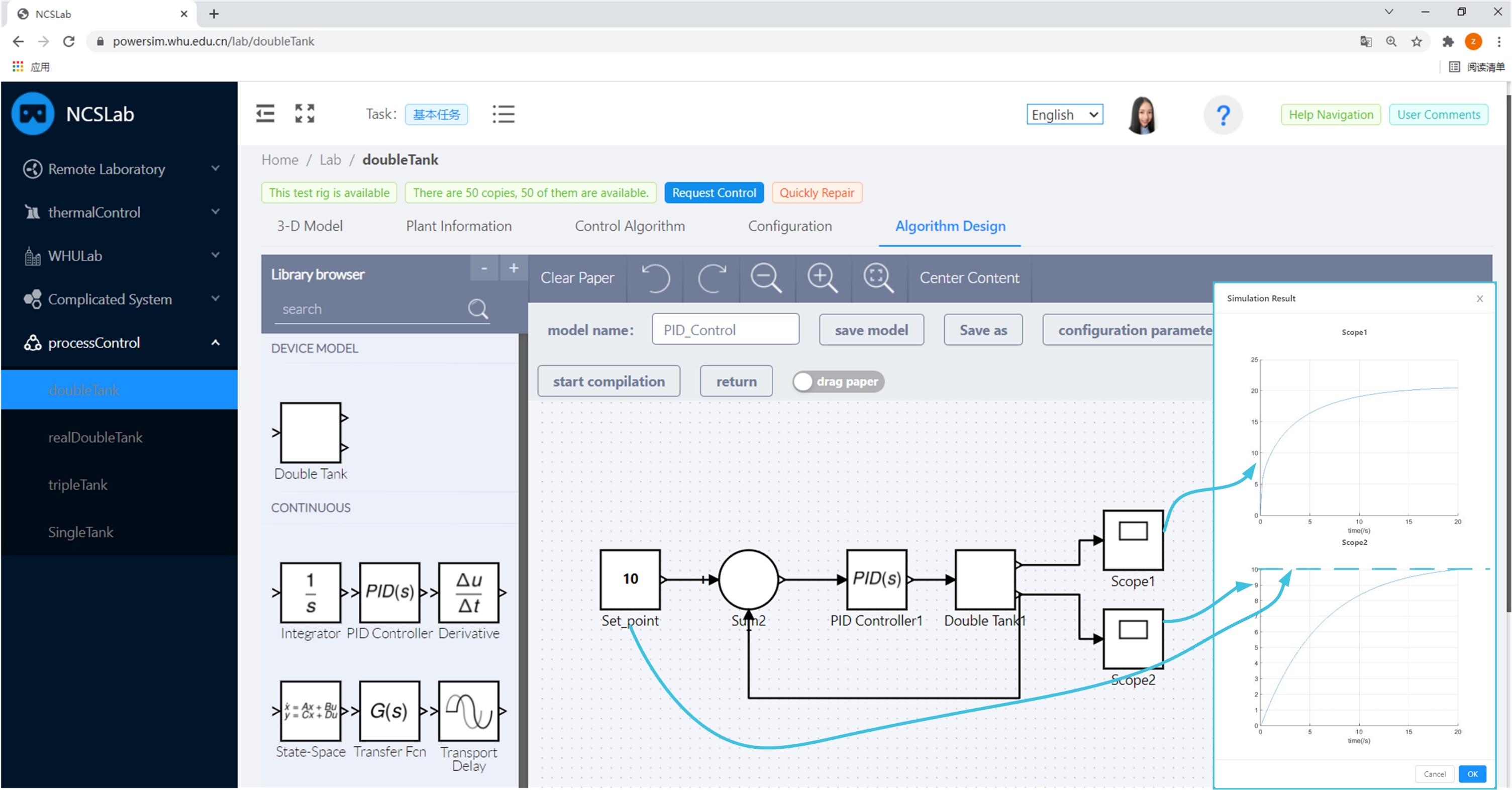Click the zoom out magnifier icon
The image size is (1512, 790).
766,277
